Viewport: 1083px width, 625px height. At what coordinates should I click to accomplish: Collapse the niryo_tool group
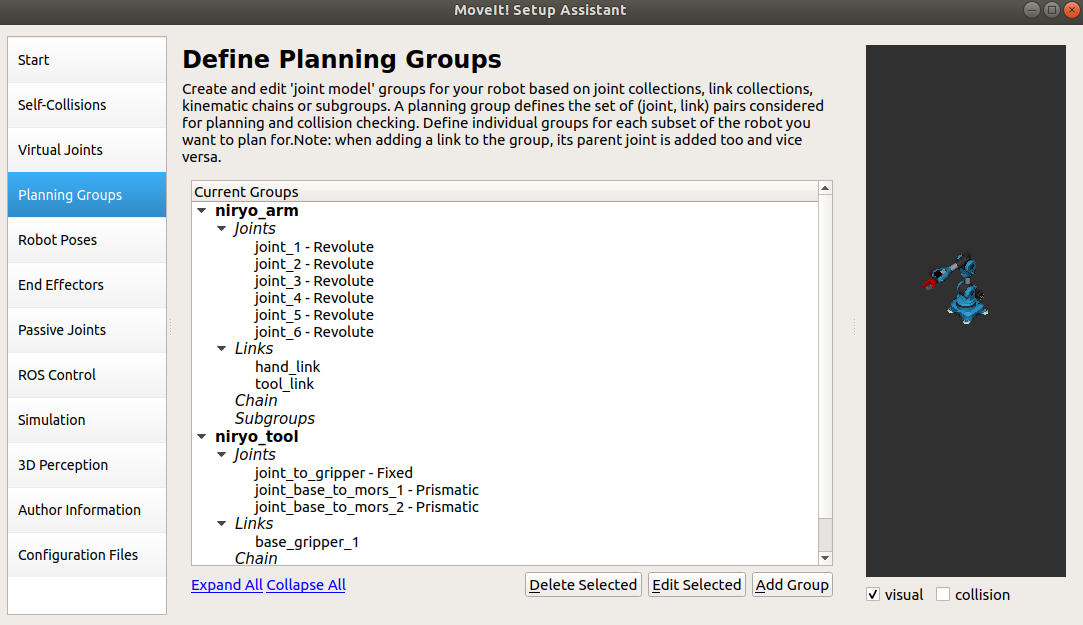point(202,436)
